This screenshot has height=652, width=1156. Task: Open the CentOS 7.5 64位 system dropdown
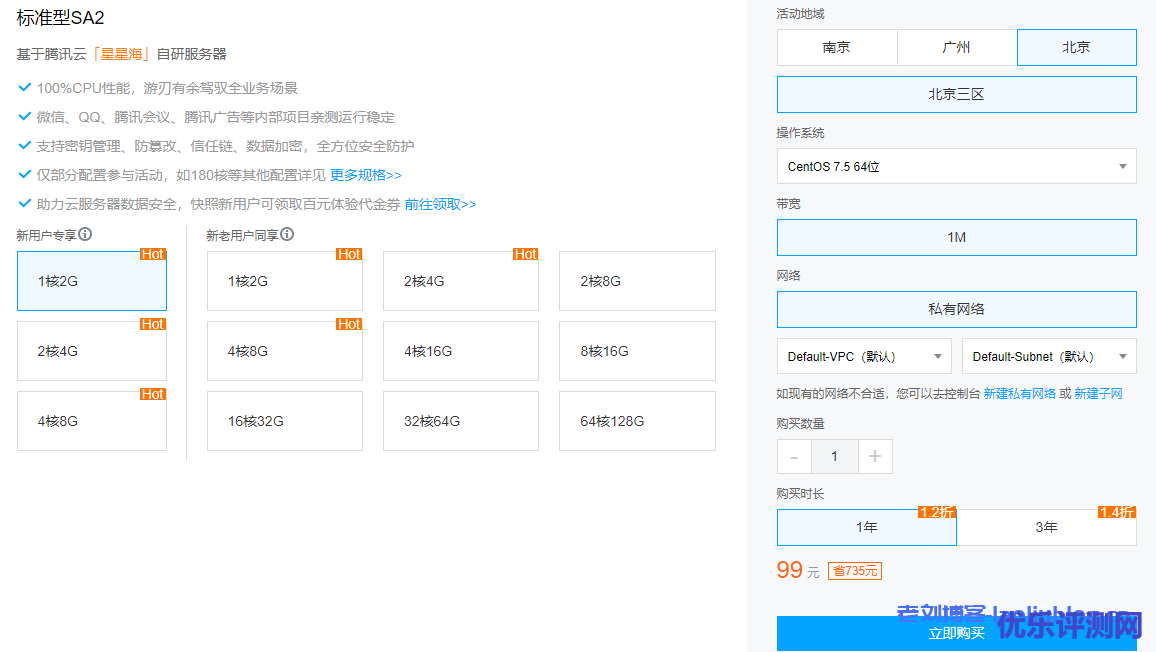coord(956,167)
